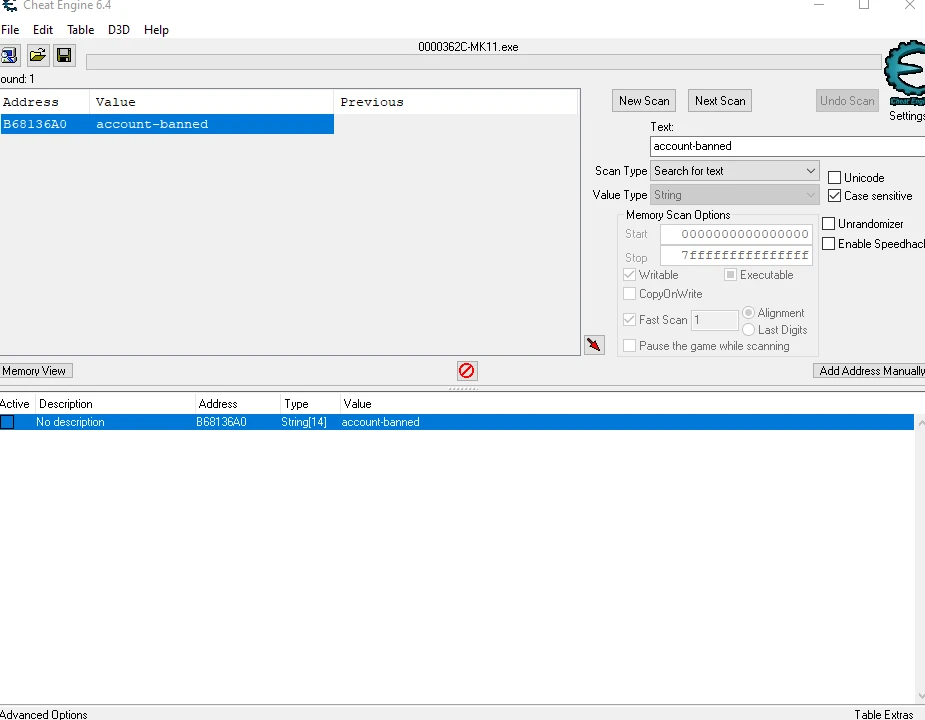Screen dimensions: 925x720
Task: Save table with the floppy disk icon
Action: point(64,55)
